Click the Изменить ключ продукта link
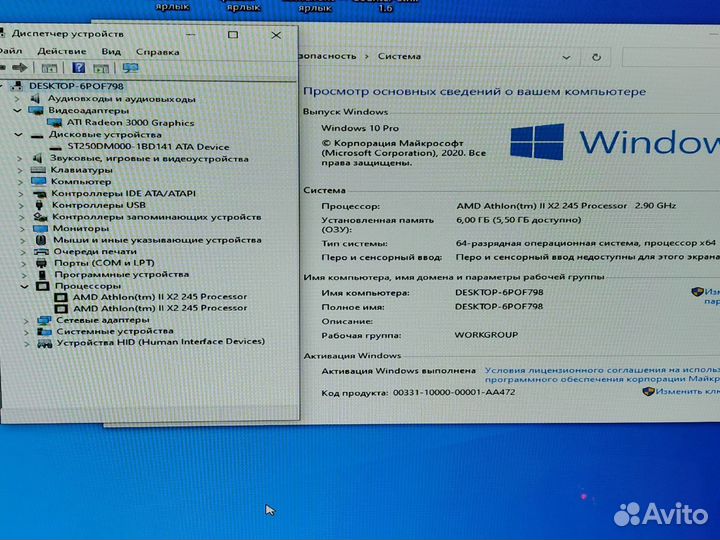Image resolution: width=720 pixels, height=540 pixels. coord(687,391)
